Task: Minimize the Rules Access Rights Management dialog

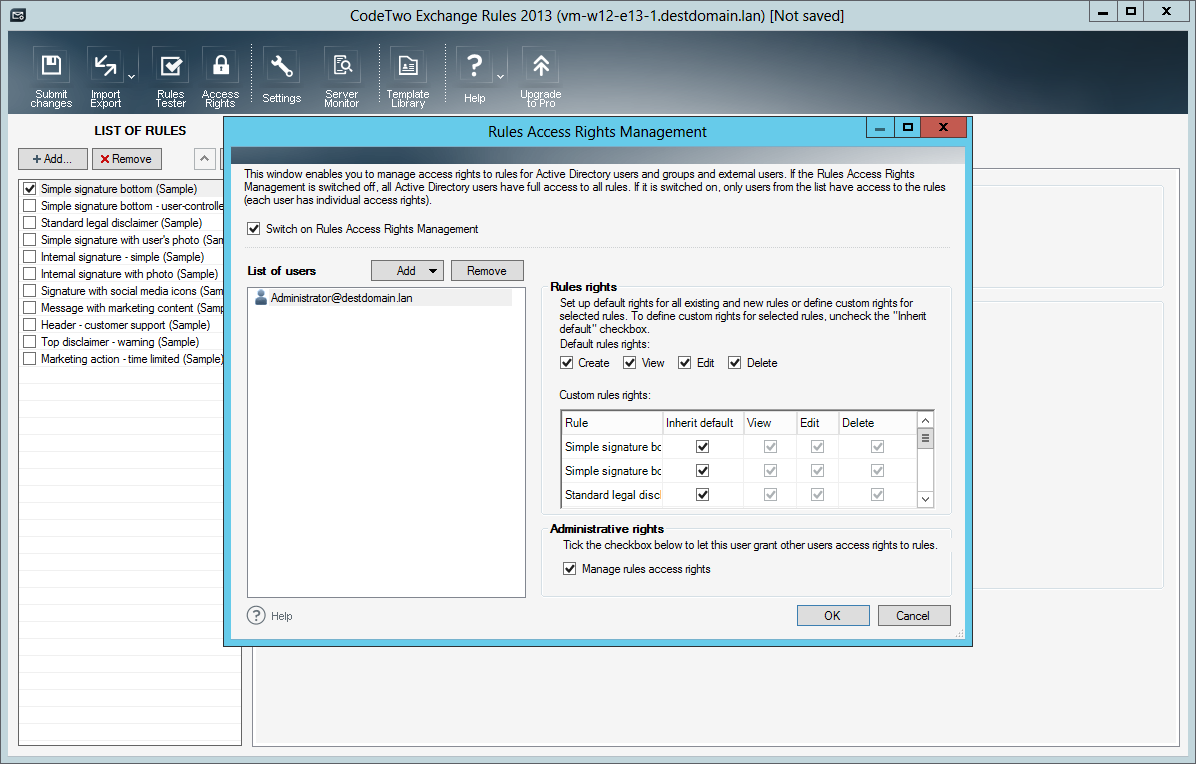Action: (879, 127)
